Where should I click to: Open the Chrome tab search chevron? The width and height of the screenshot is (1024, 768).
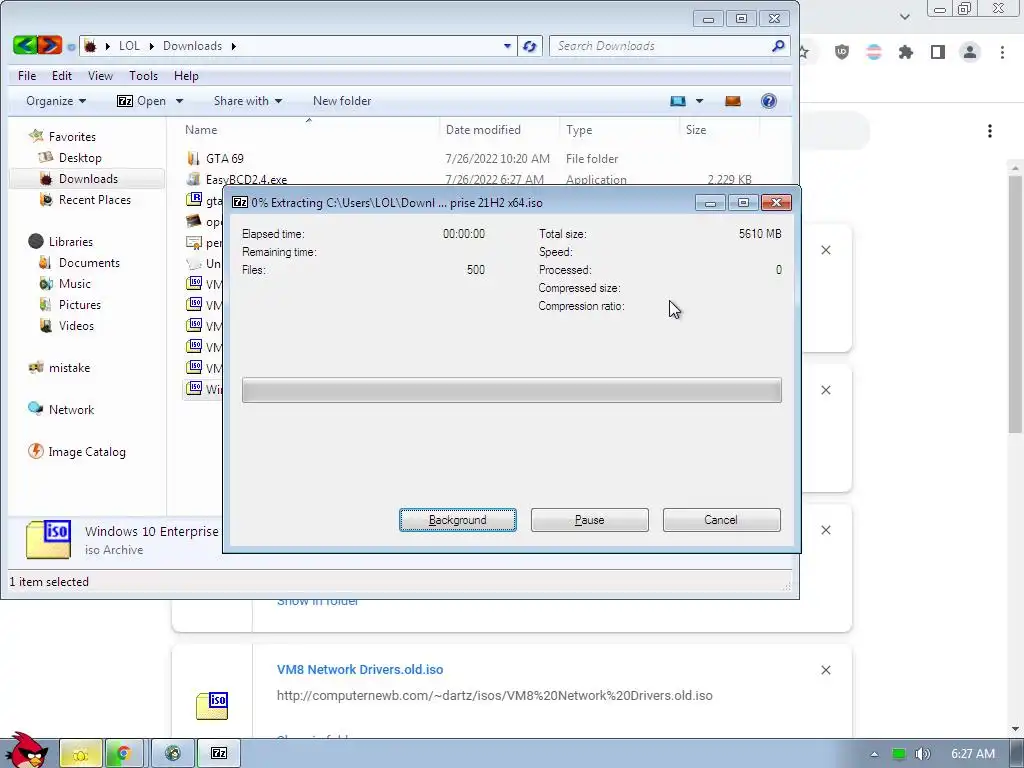[904, 16]
